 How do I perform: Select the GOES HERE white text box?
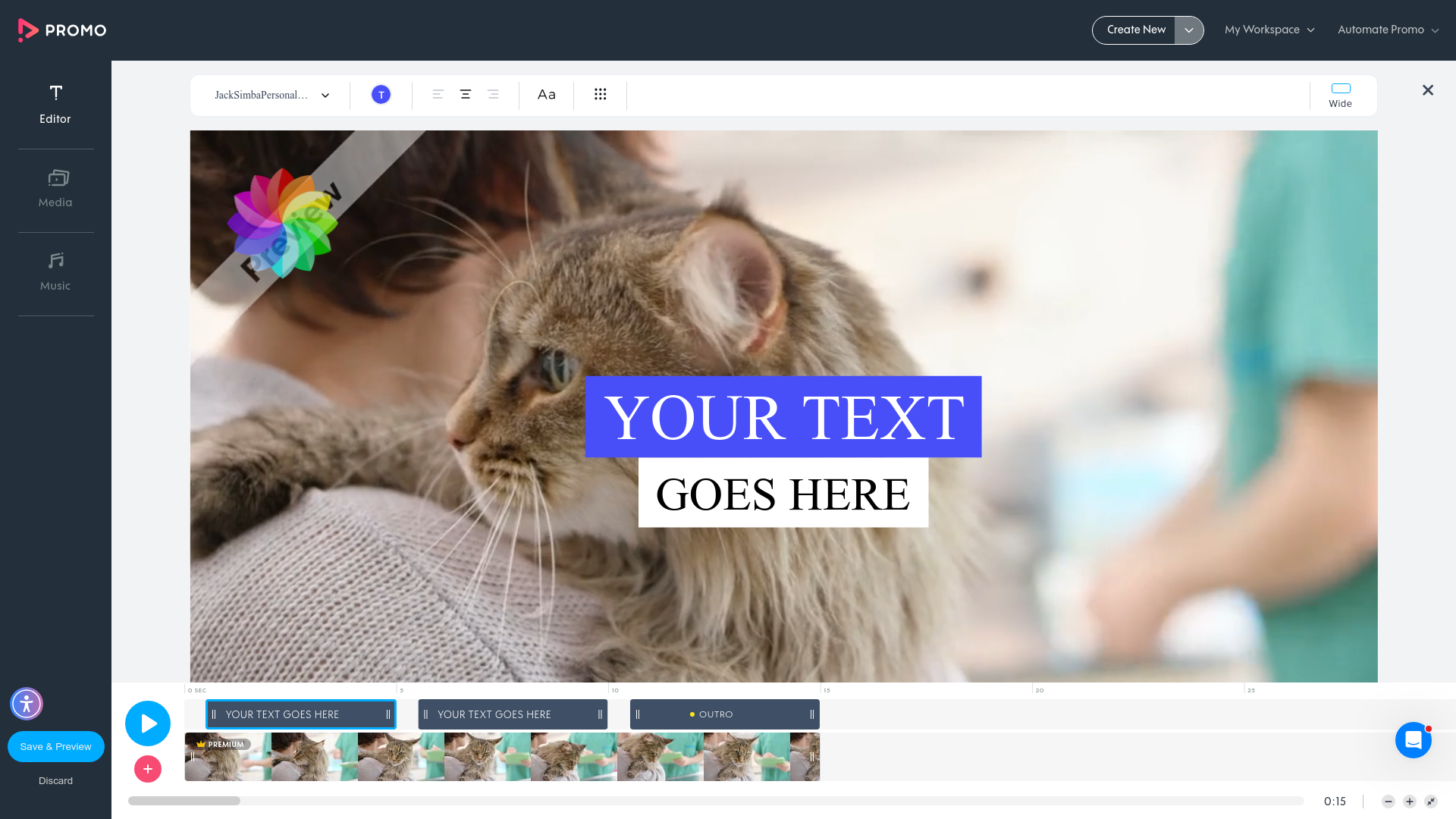tap(783, 493)
